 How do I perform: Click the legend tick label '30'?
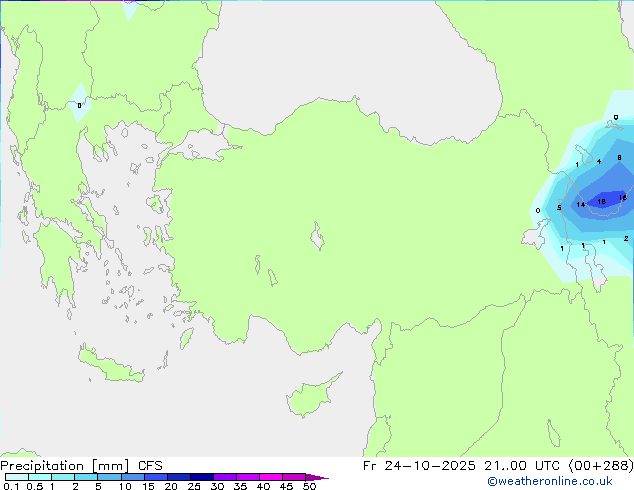click(218, 486)
